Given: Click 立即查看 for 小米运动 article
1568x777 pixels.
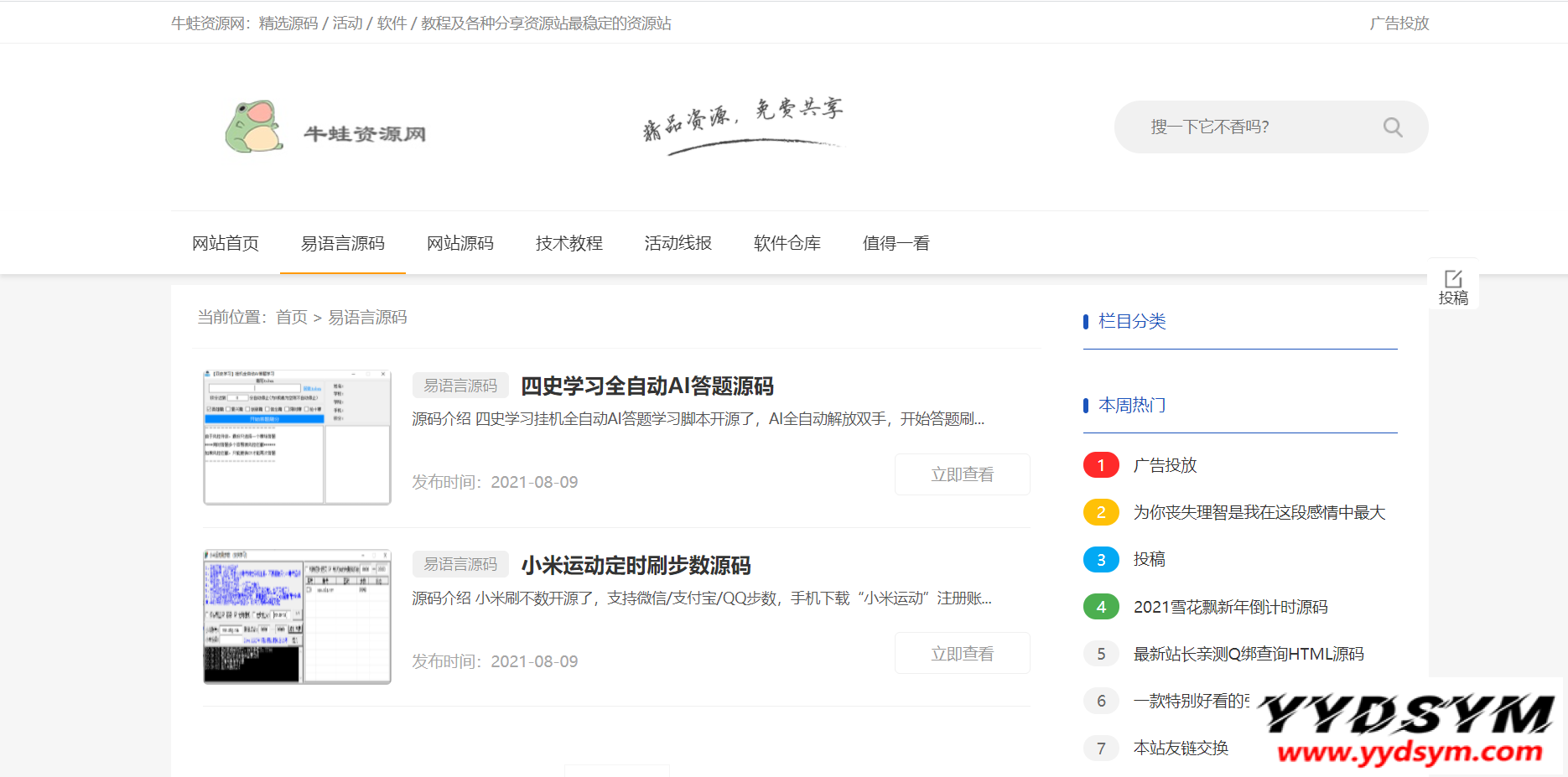Looking at the screenshot, I should pos(962,654).
